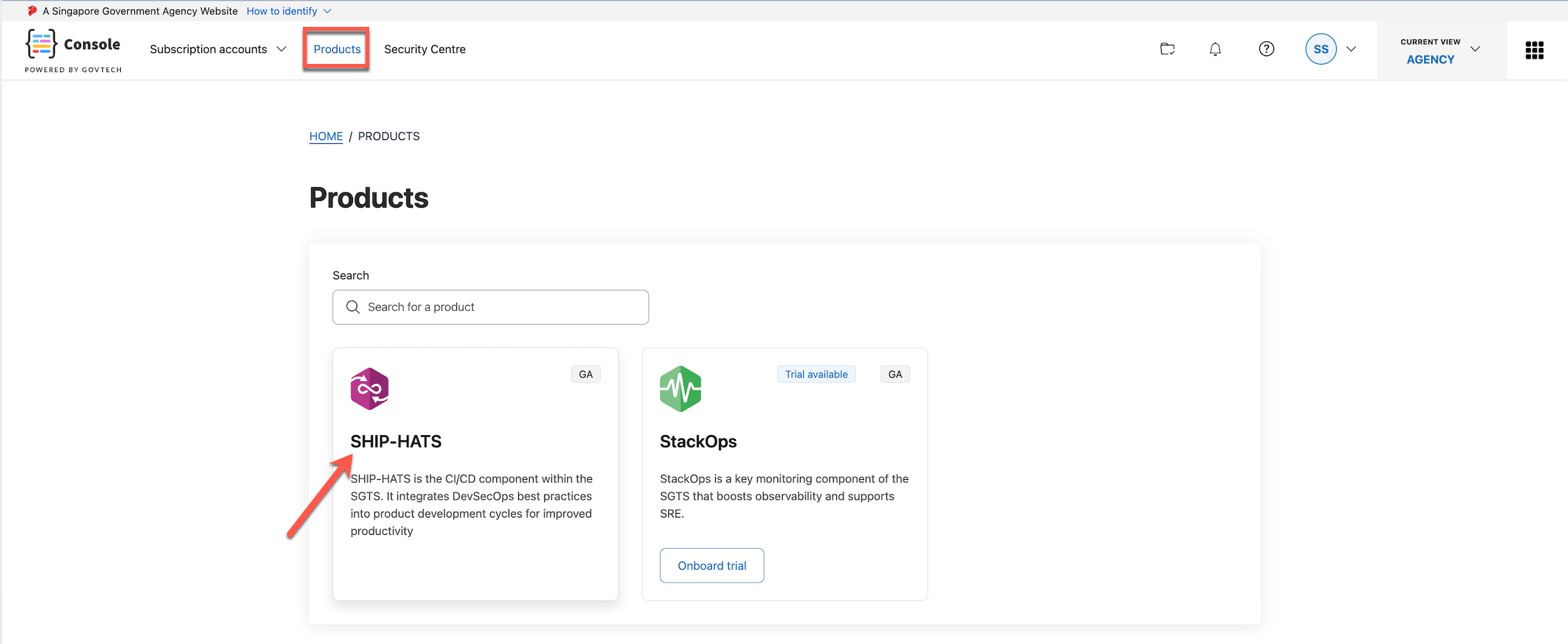
Task: Click the search magnifier icon
Action: [353, 307]
